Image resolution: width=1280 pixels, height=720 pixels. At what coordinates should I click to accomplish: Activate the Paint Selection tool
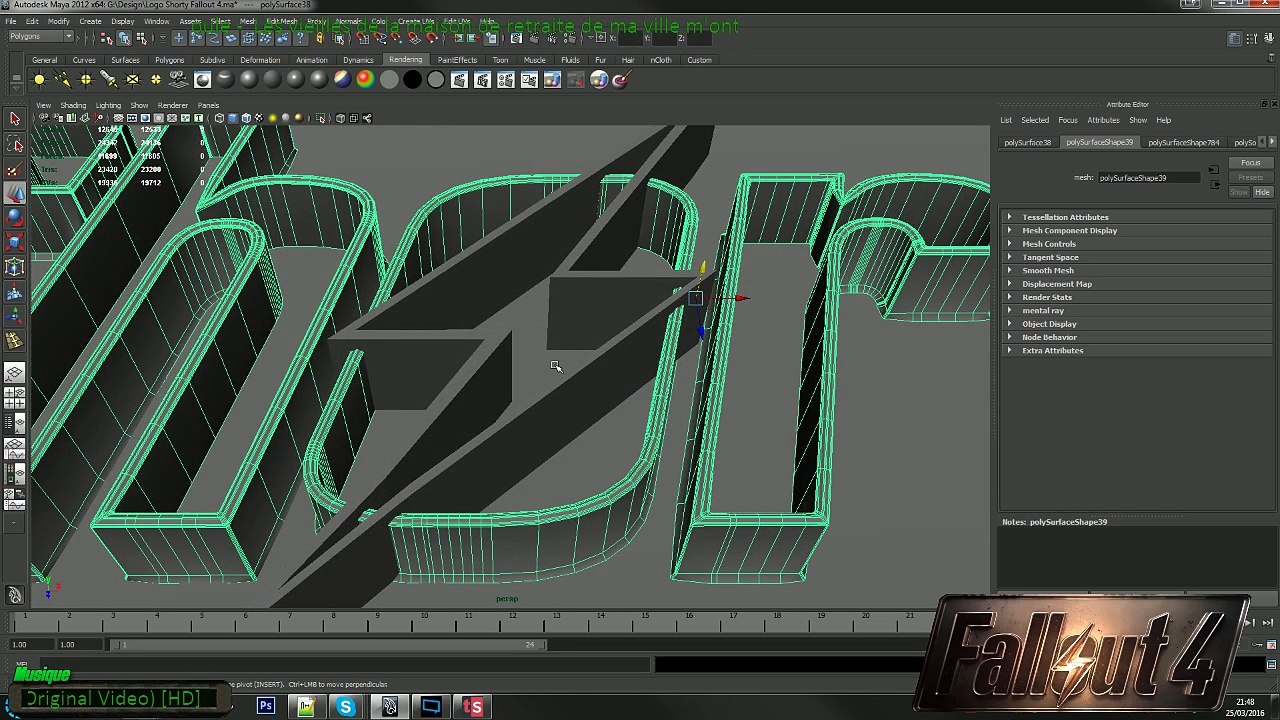click(15, 169)
